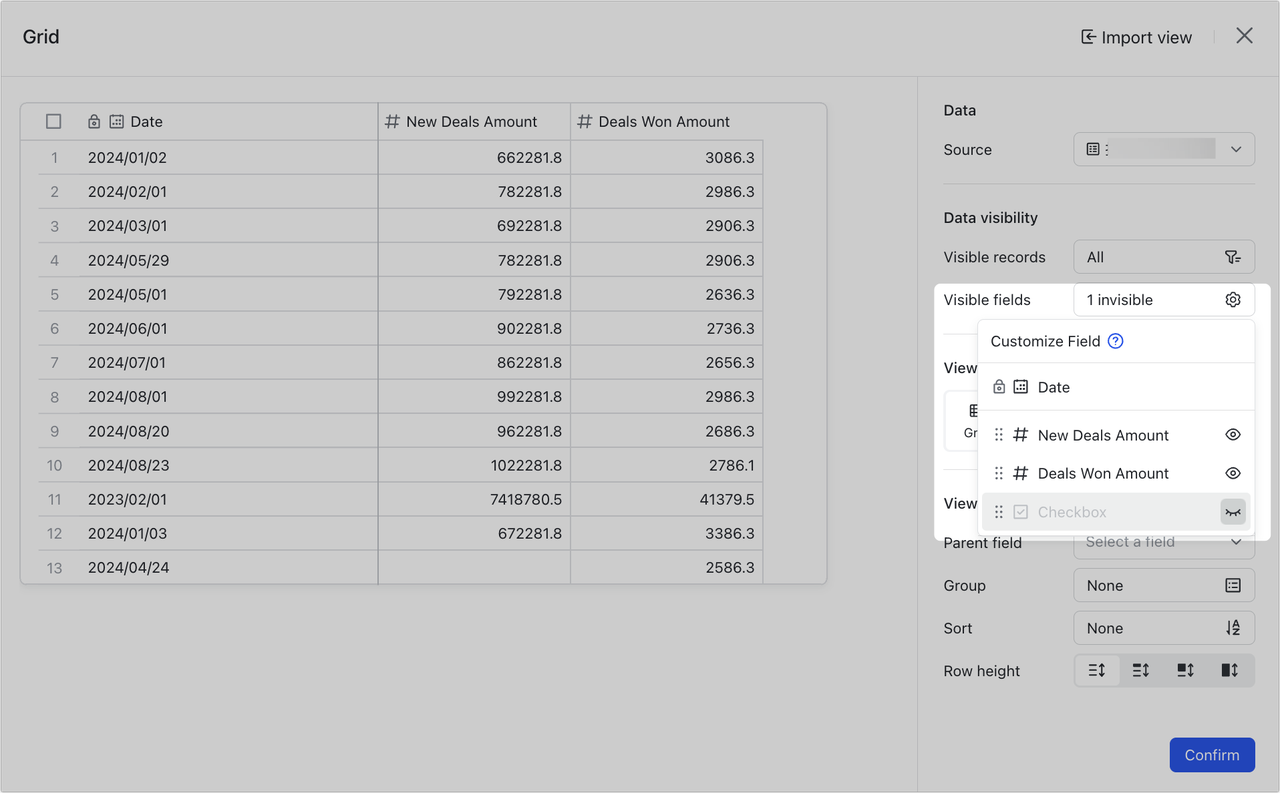1280x793 pixels.
Task: Click drag handle of Deals Won Amount field
Action: (x=999, y=474)
